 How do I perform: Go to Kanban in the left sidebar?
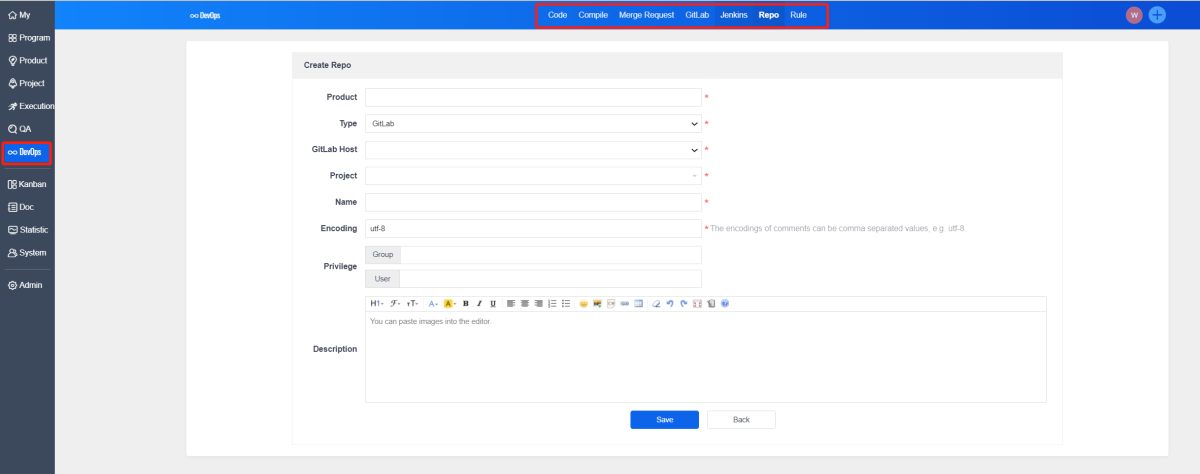28,184
